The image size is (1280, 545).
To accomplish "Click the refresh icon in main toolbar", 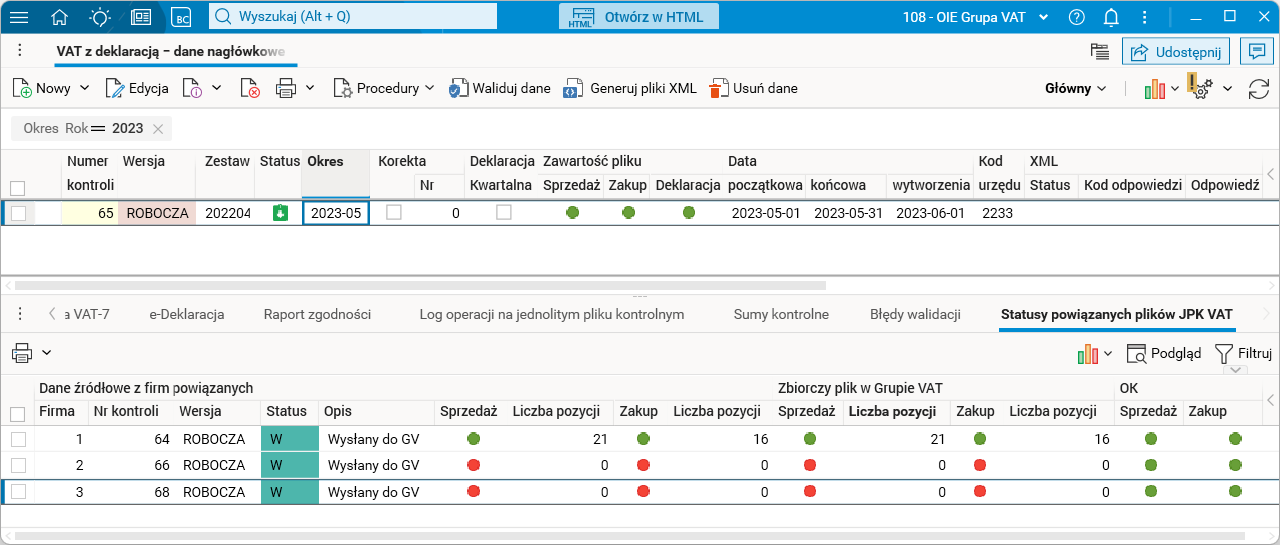I will [1258, 88].
